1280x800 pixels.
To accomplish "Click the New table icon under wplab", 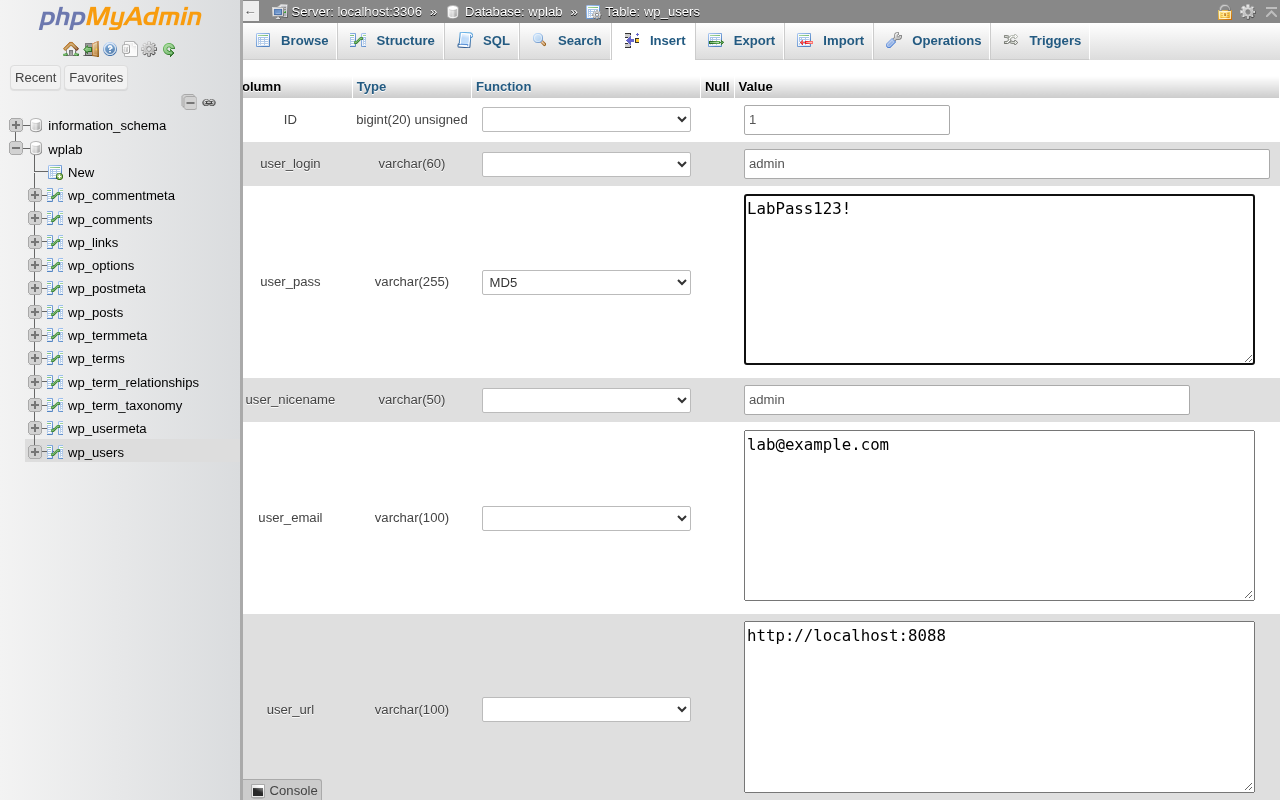I will tap(55, 172).
